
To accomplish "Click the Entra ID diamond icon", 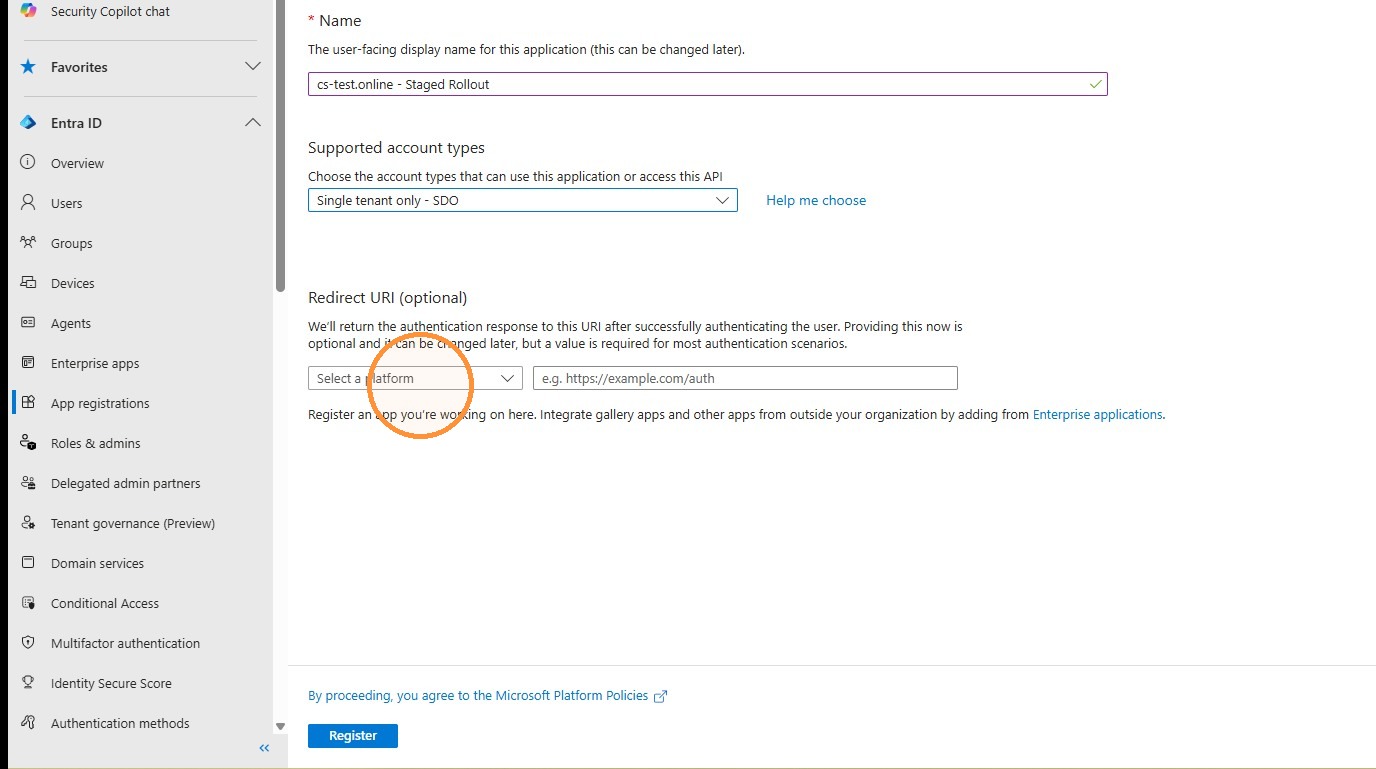I will coord(28,123).
